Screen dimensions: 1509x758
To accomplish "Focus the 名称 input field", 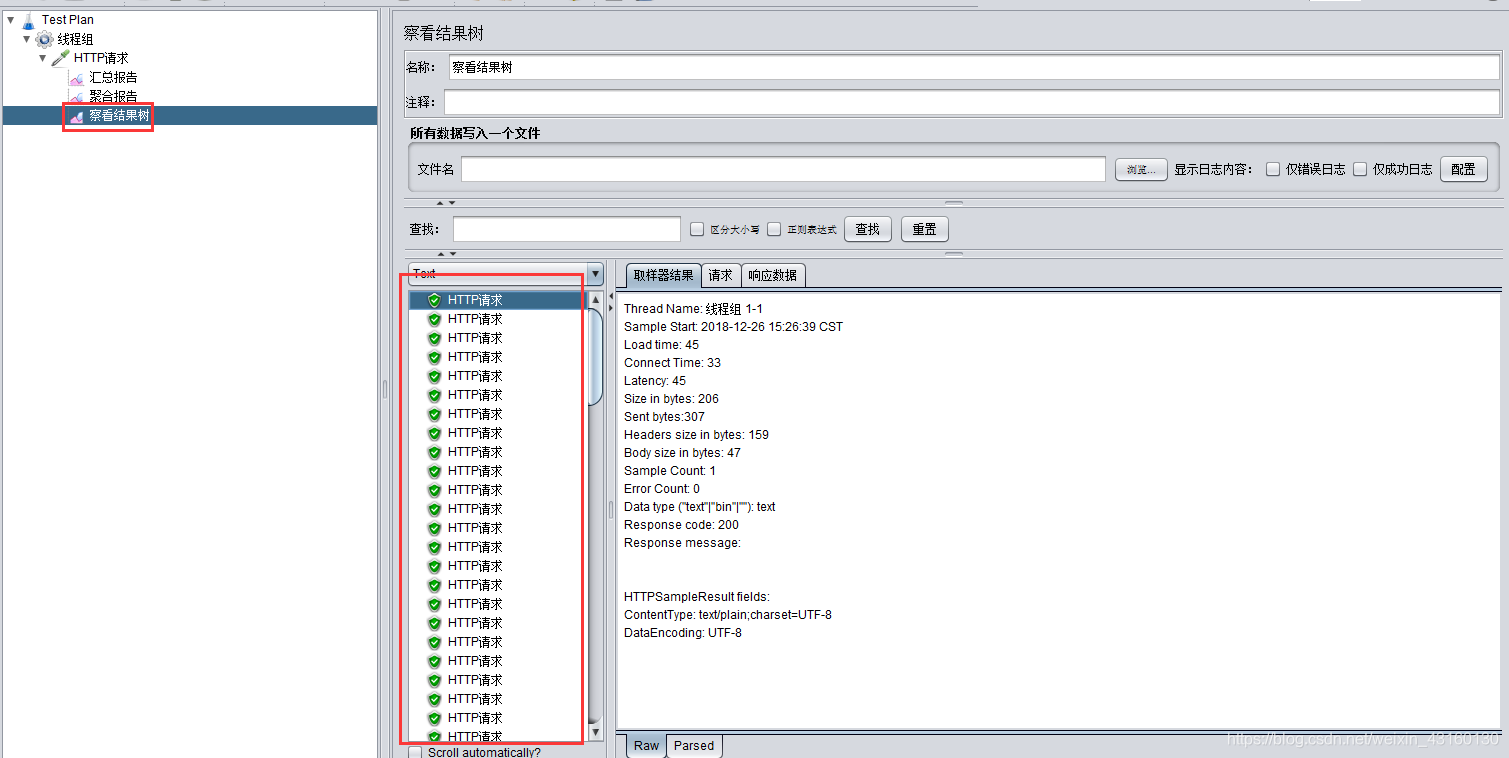I will 974,67.
